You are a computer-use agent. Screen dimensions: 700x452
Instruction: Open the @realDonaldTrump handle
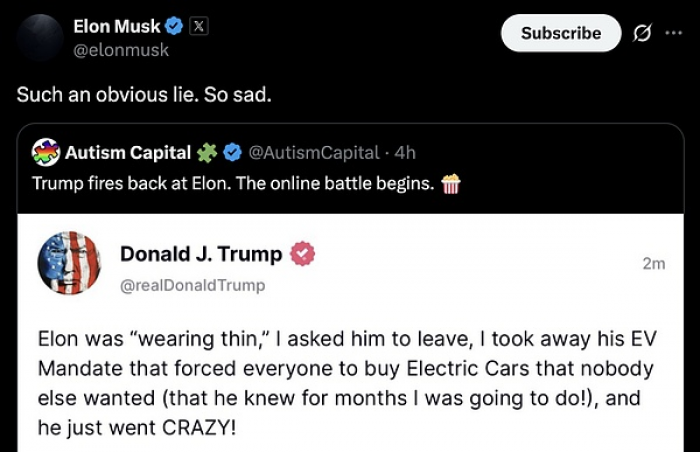click(192, 285)
